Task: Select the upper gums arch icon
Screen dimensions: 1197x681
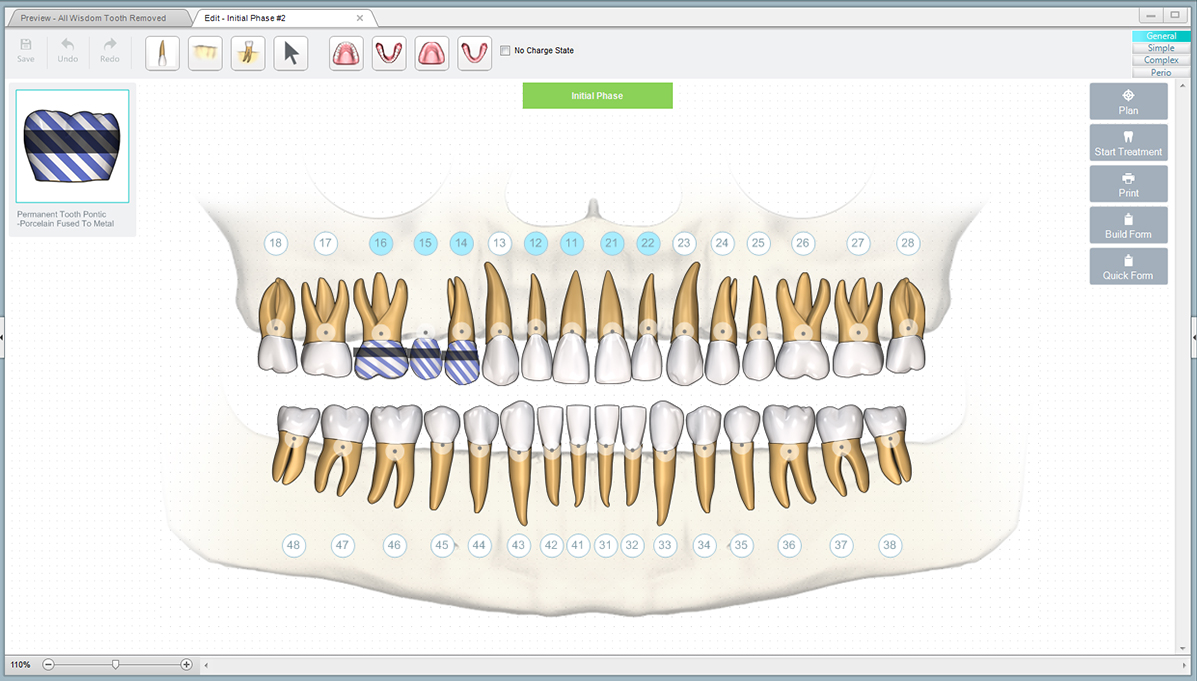Action: pos(431,52)
